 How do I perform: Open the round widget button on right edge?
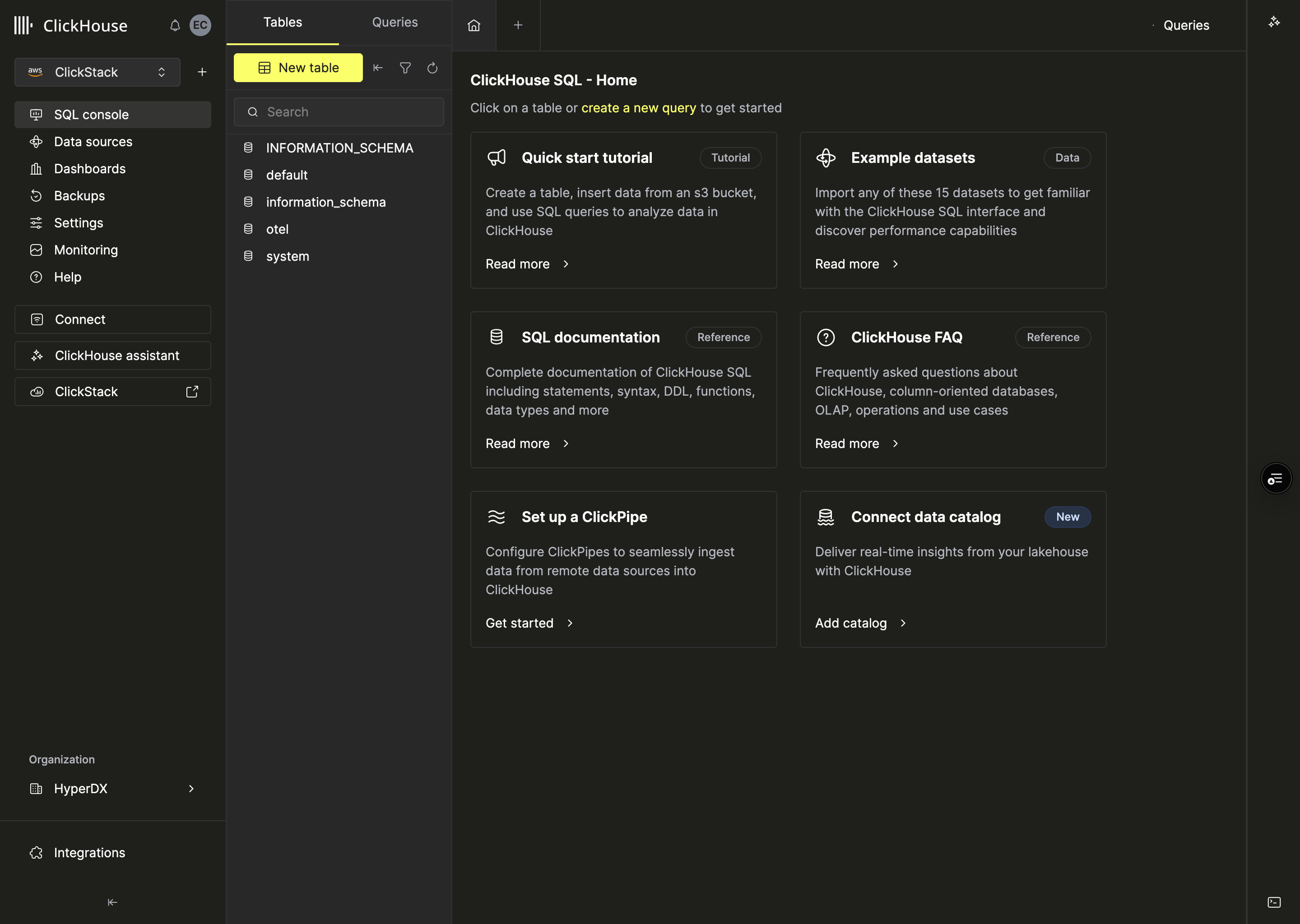point(1276,479)
